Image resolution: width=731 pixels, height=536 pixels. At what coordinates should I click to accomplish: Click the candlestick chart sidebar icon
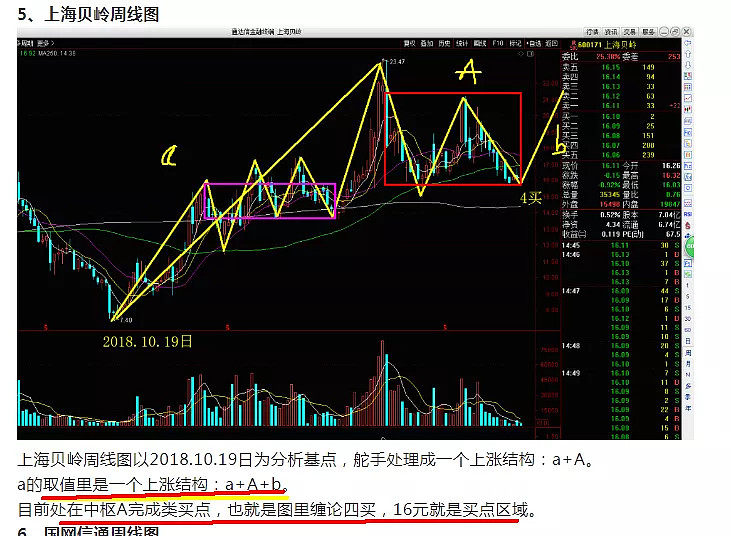tap(688, 109)
